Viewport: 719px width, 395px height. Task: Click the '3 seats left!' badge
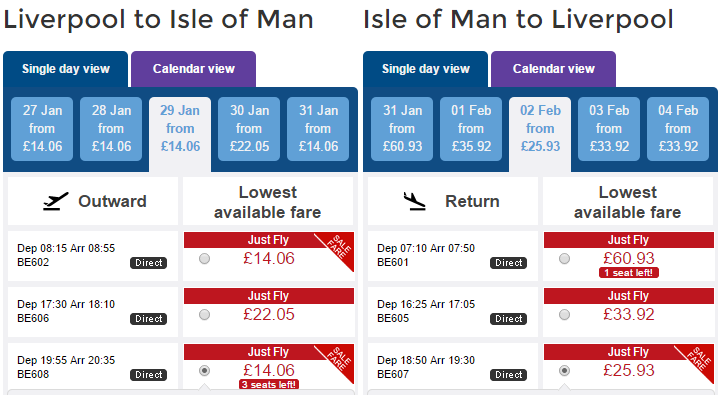[269, 384]
